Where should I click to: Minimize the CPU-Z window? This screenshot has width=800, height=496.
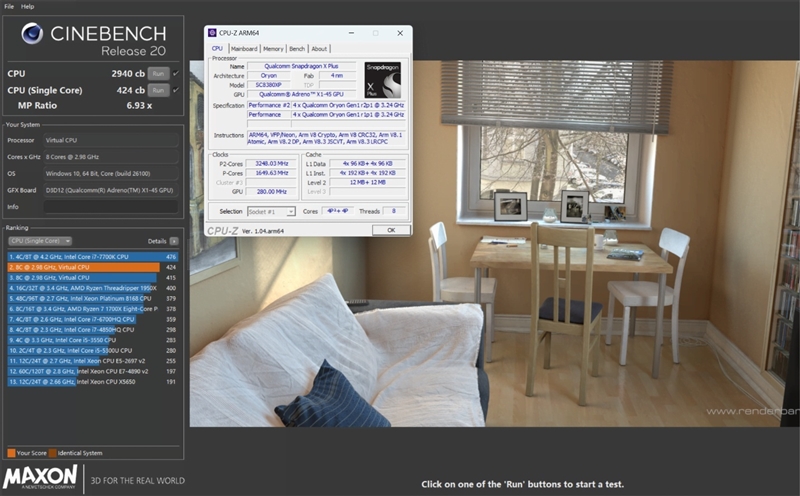pyautogui.click(x=352, y=33)
